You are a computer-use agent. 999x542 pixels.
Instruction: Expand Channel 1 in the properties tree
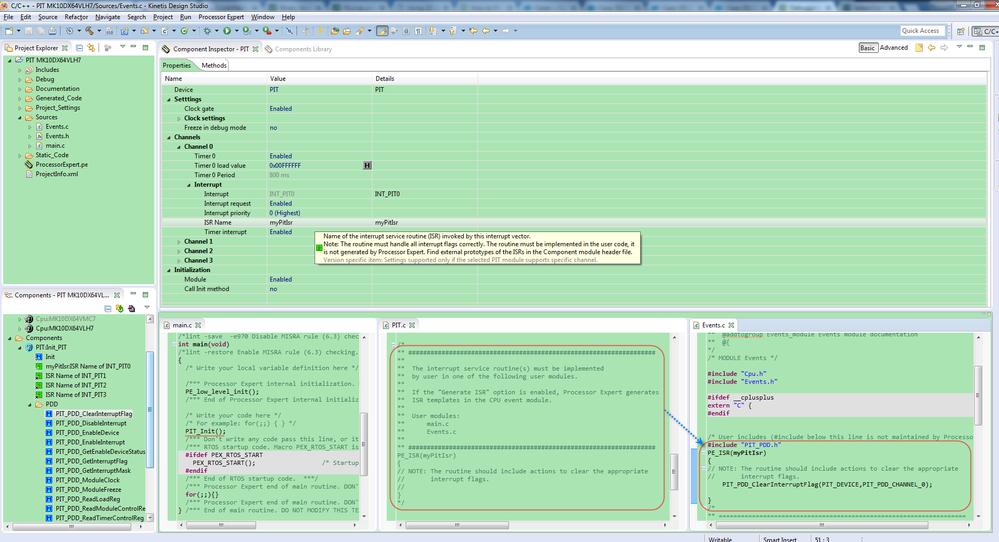(x=179, y=241)
